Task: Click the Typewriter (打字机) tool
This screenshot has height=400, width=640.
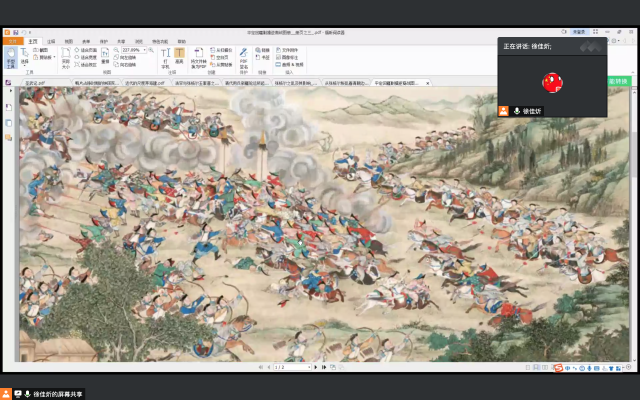Action: point(165,56)
